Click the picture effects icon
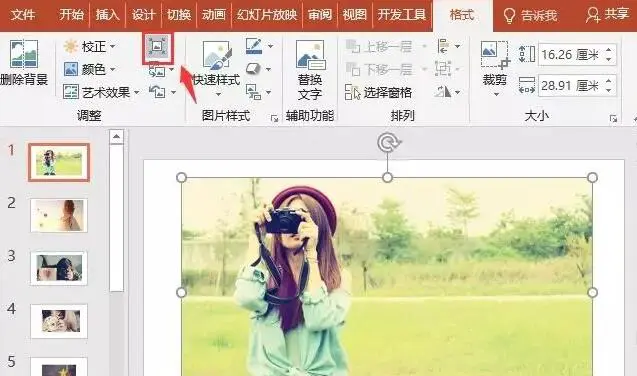This screenshot has width=637, height=376. point(254,69)
